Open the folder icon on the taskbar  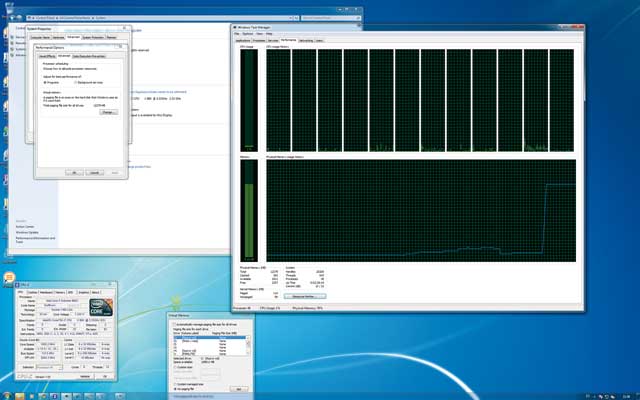click(x=20, y=396)
